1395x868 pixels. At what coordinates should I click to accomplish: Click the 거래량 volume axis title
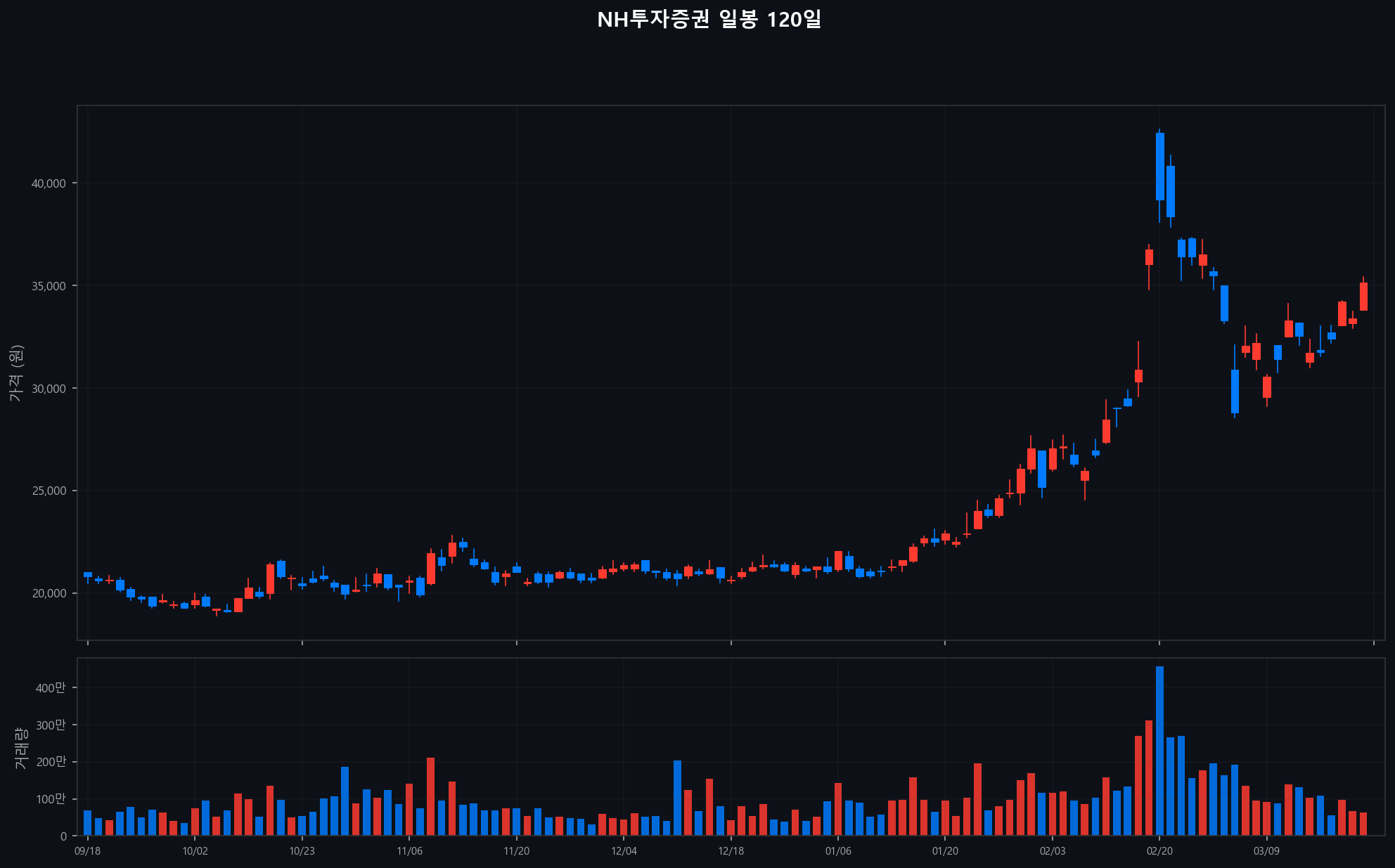tap(20, 748)
